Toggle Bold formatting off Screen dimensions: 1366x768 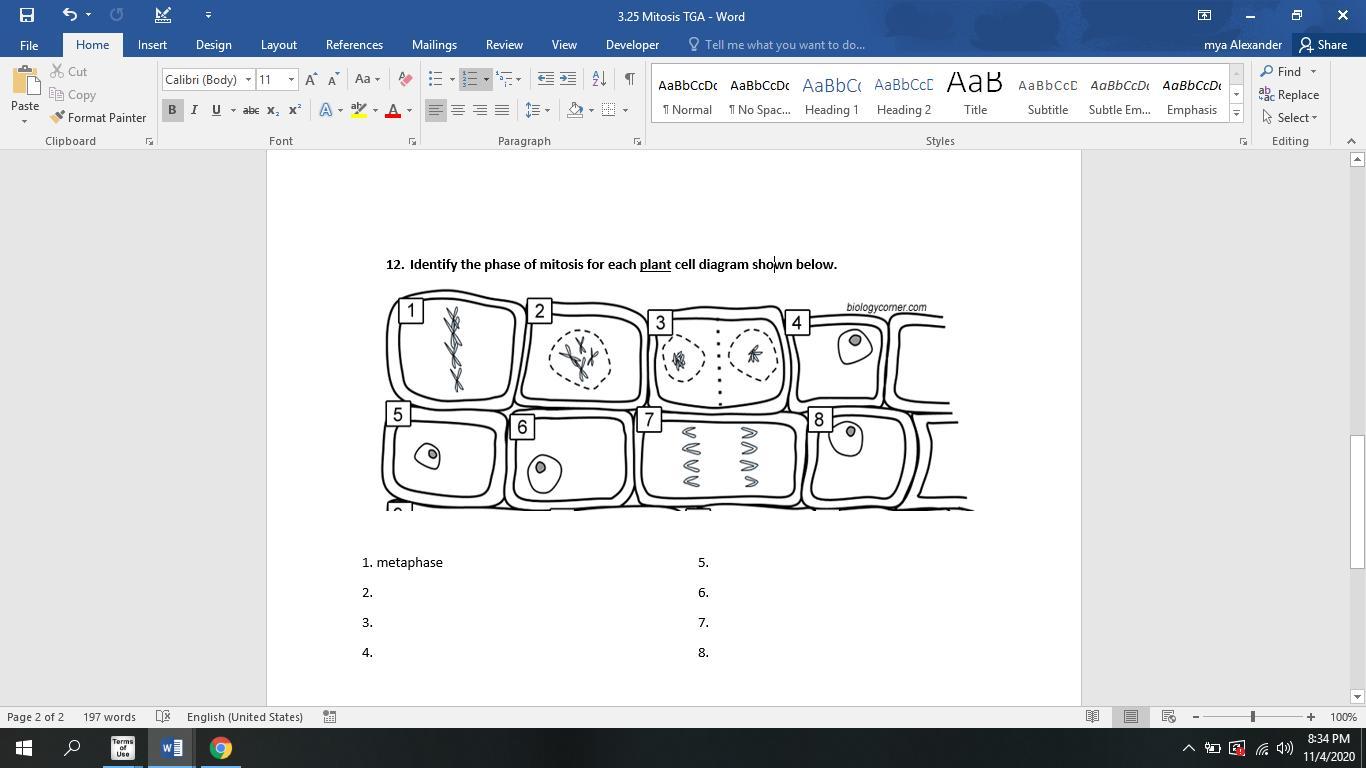(x=172, y=110)
